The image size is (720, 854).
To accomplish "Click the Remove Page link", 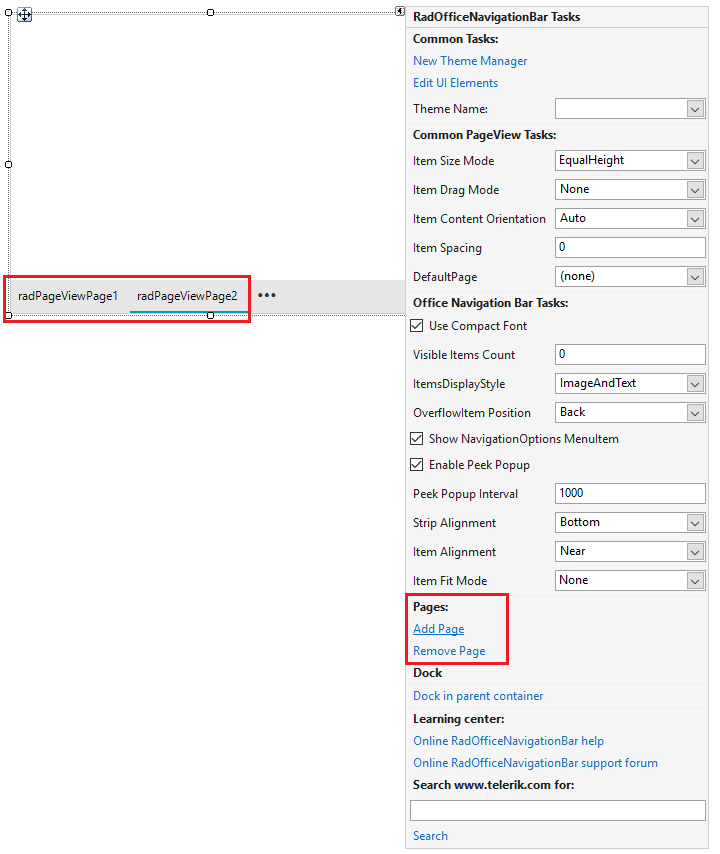I will pyautogui.click(x=449, y=651).
